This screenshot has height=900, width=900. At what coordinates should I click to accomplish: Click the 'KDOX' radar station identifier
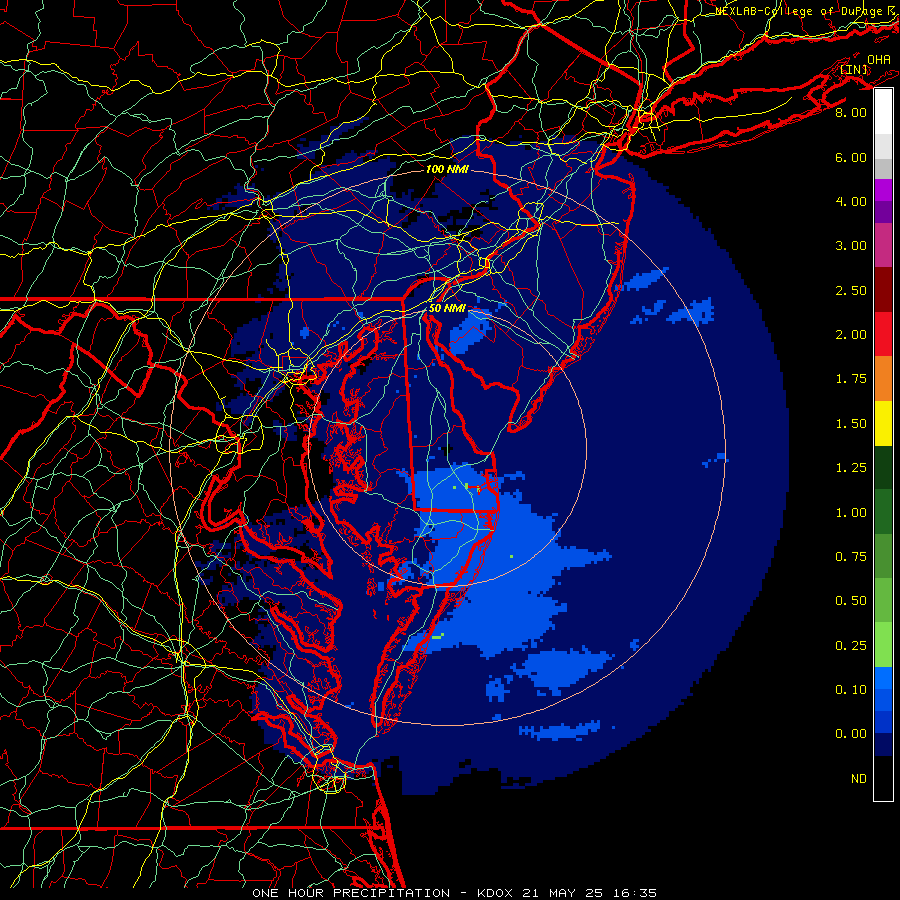point(496,893)
